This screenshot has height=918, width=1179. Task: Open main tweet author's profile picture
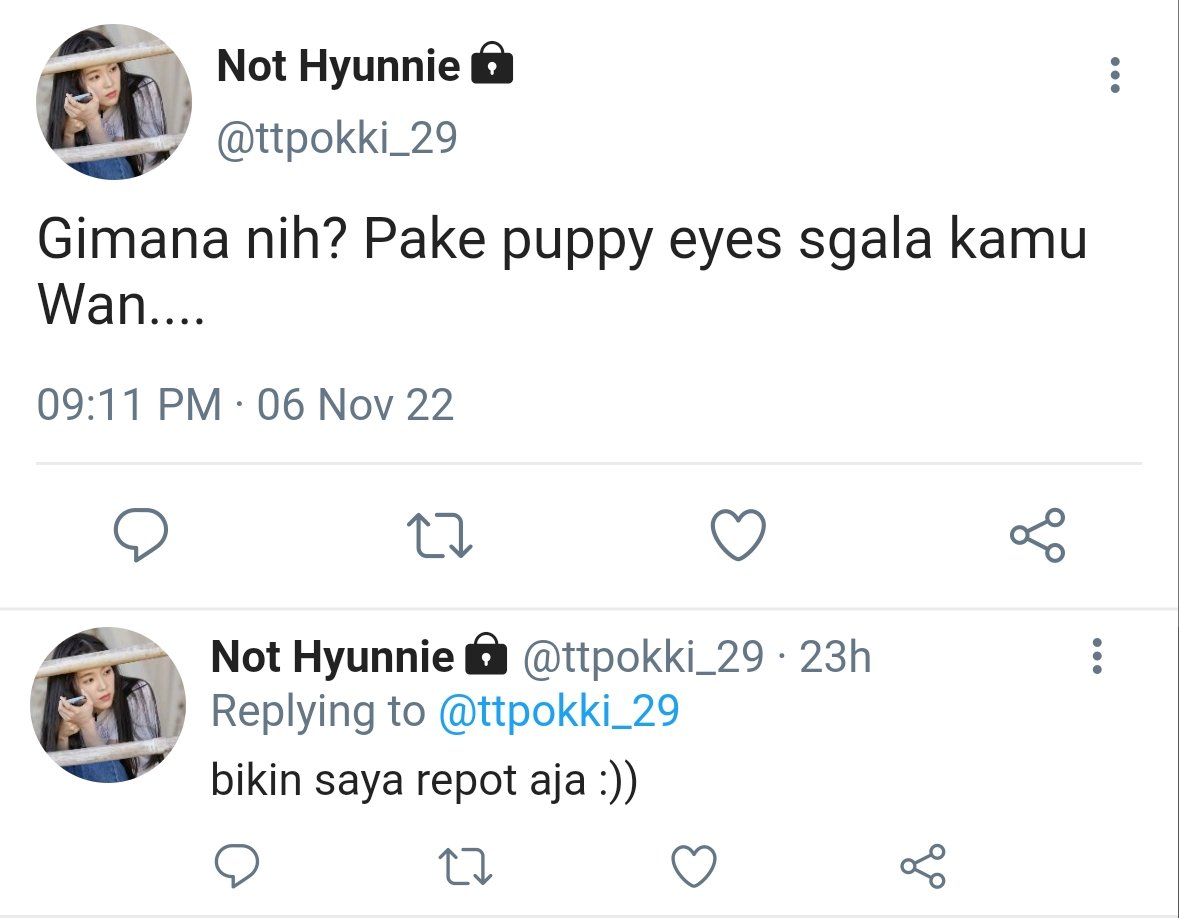pos(114,102)
